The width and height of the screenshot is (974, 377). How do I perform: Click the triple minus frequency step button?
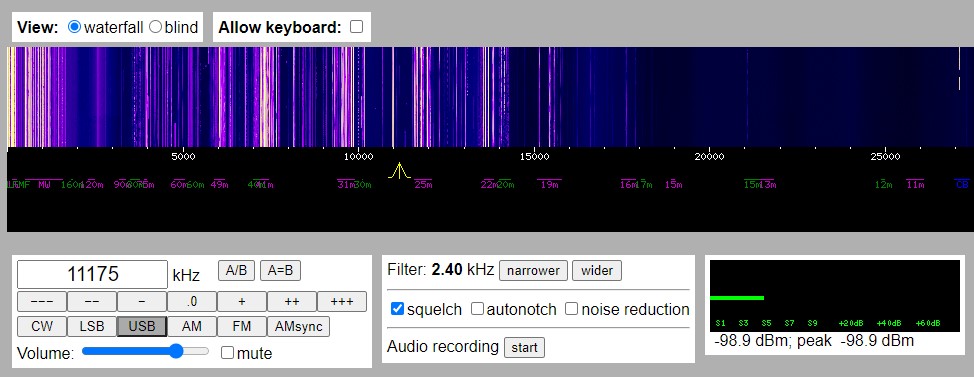click(x=42, y=301)
